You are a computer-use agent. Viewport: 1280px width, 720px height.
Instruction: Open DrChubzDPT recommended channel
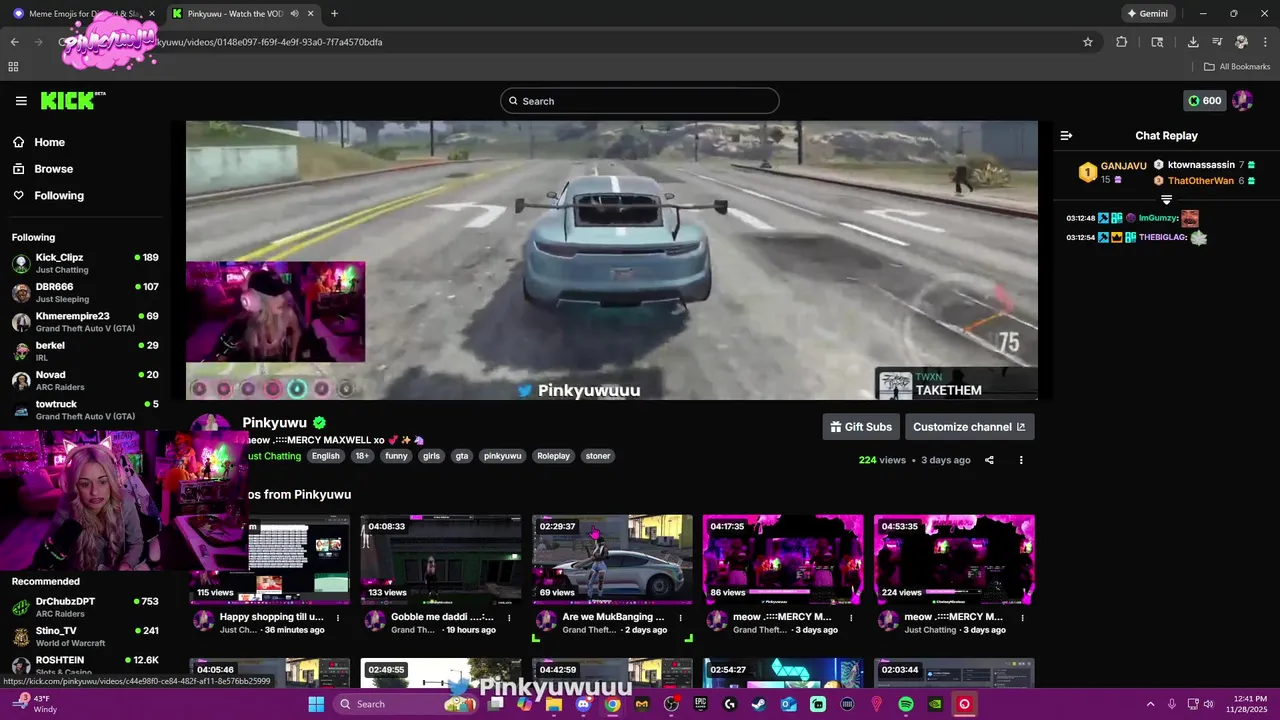(85, 607)
